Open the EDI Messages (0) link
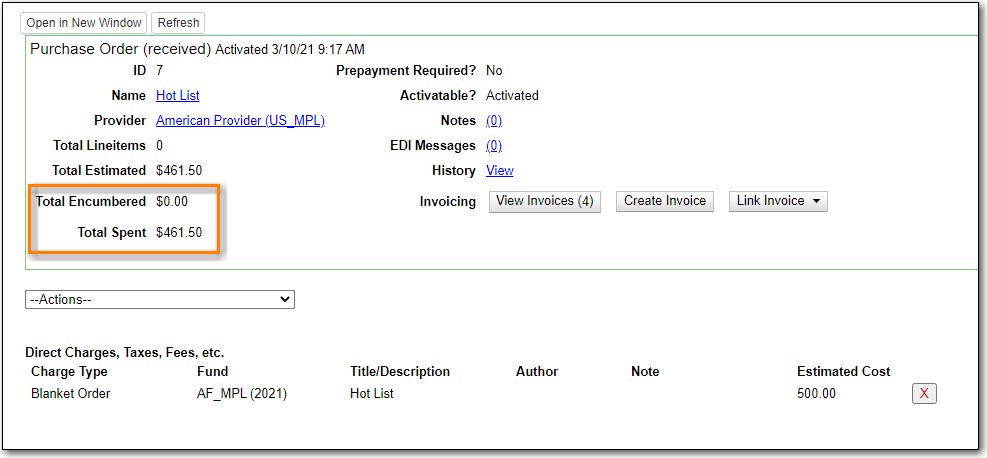Screen dimensions: 987x458 [x=494, y=146]
